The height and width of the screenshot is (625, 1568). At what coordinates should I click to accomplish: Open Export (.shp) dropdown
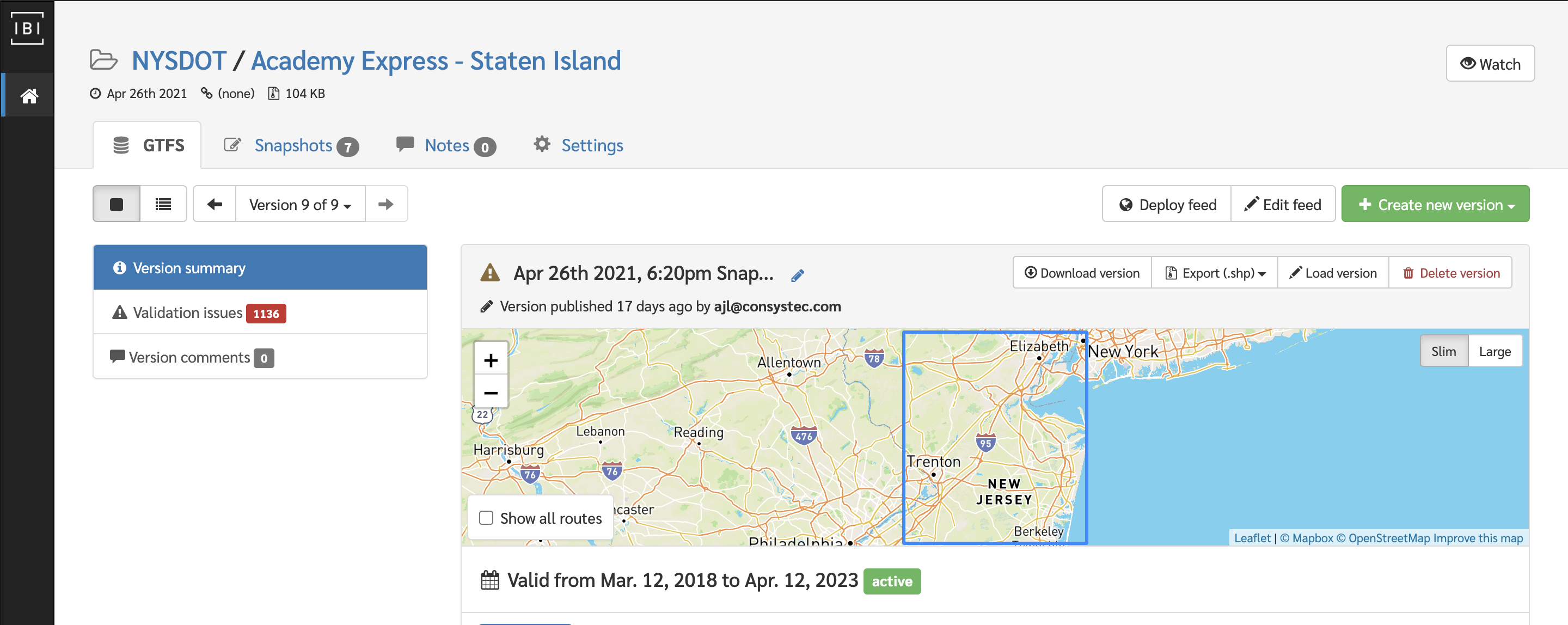1215,273
